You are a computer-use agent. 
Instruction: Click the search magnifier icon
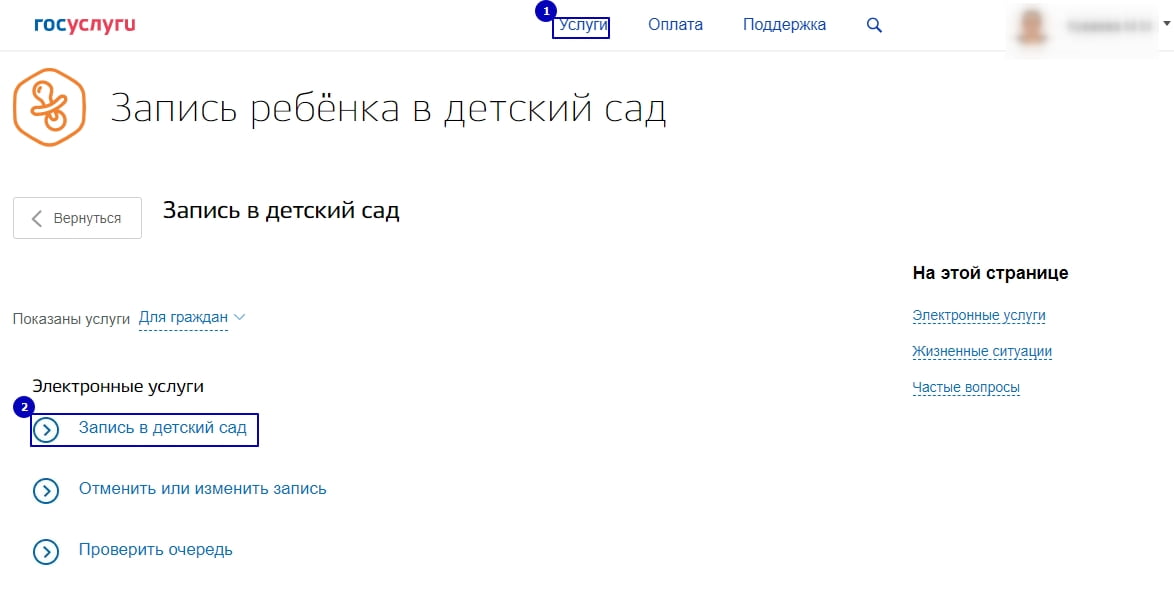(874, 26)
